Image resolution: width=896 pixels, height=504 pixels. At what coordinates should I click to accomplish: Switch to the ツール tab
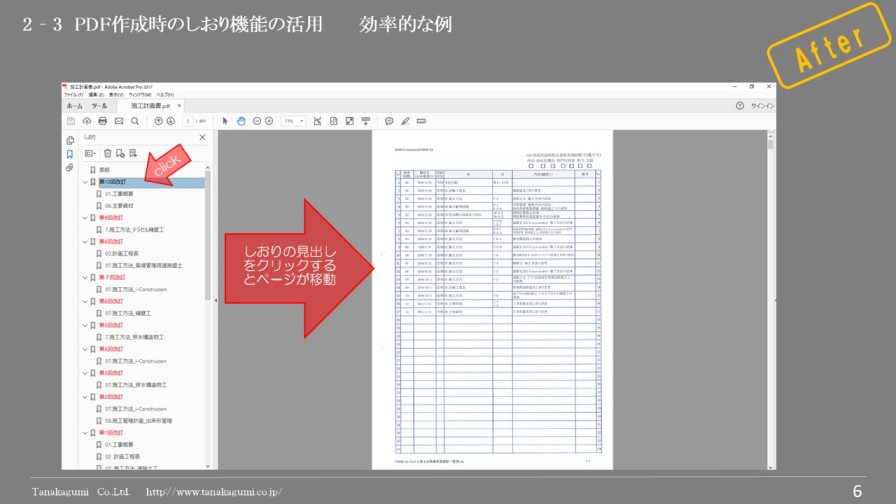tap(99, 105)
